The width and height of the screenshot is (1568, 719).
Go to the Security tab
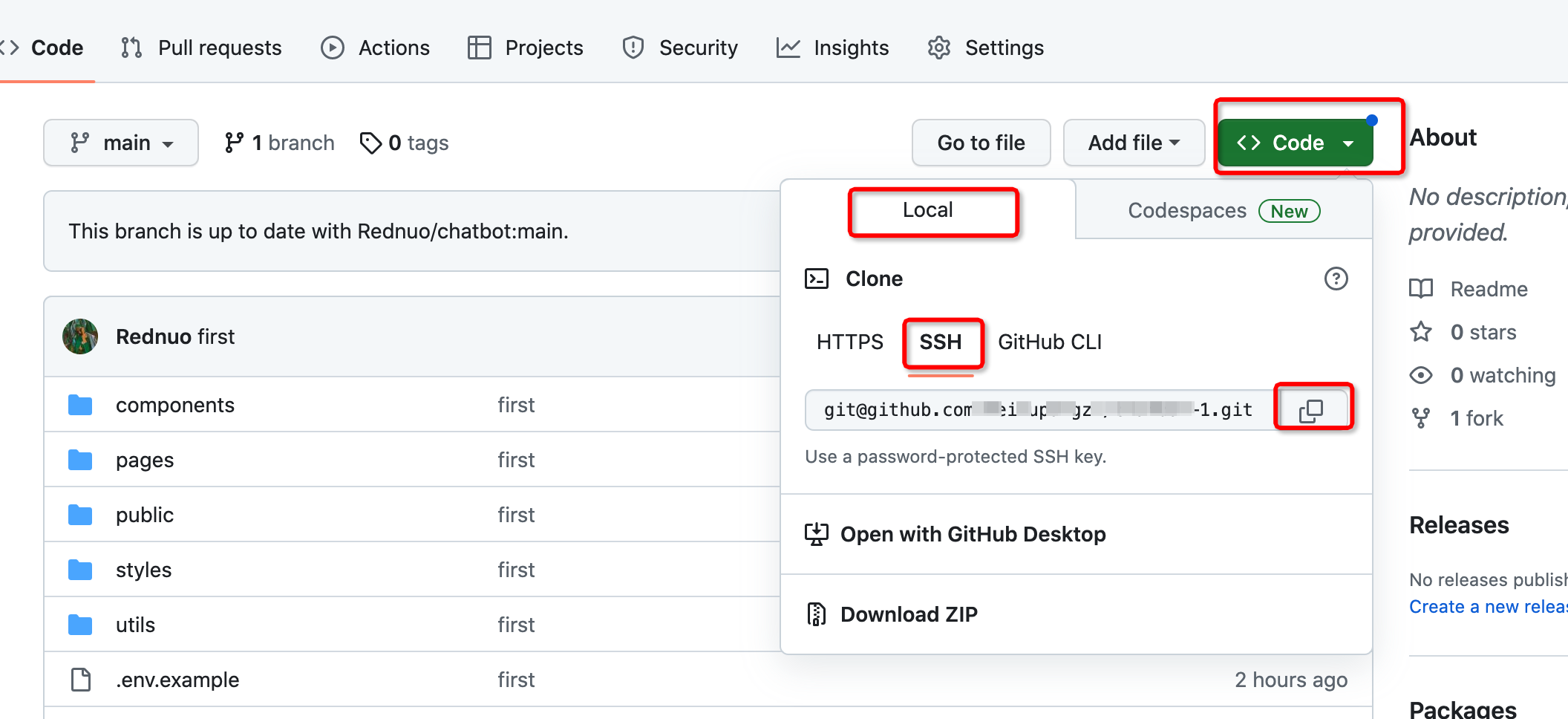tap(680, 48)
